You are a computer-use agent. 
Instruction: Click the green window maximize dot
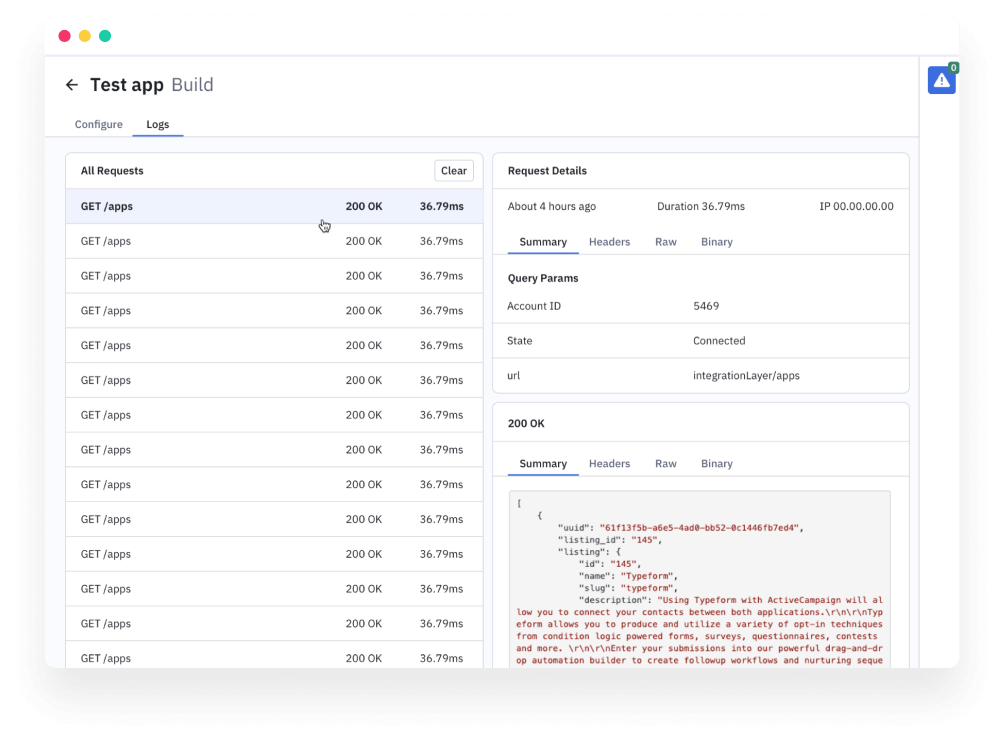tap(105, 36)
